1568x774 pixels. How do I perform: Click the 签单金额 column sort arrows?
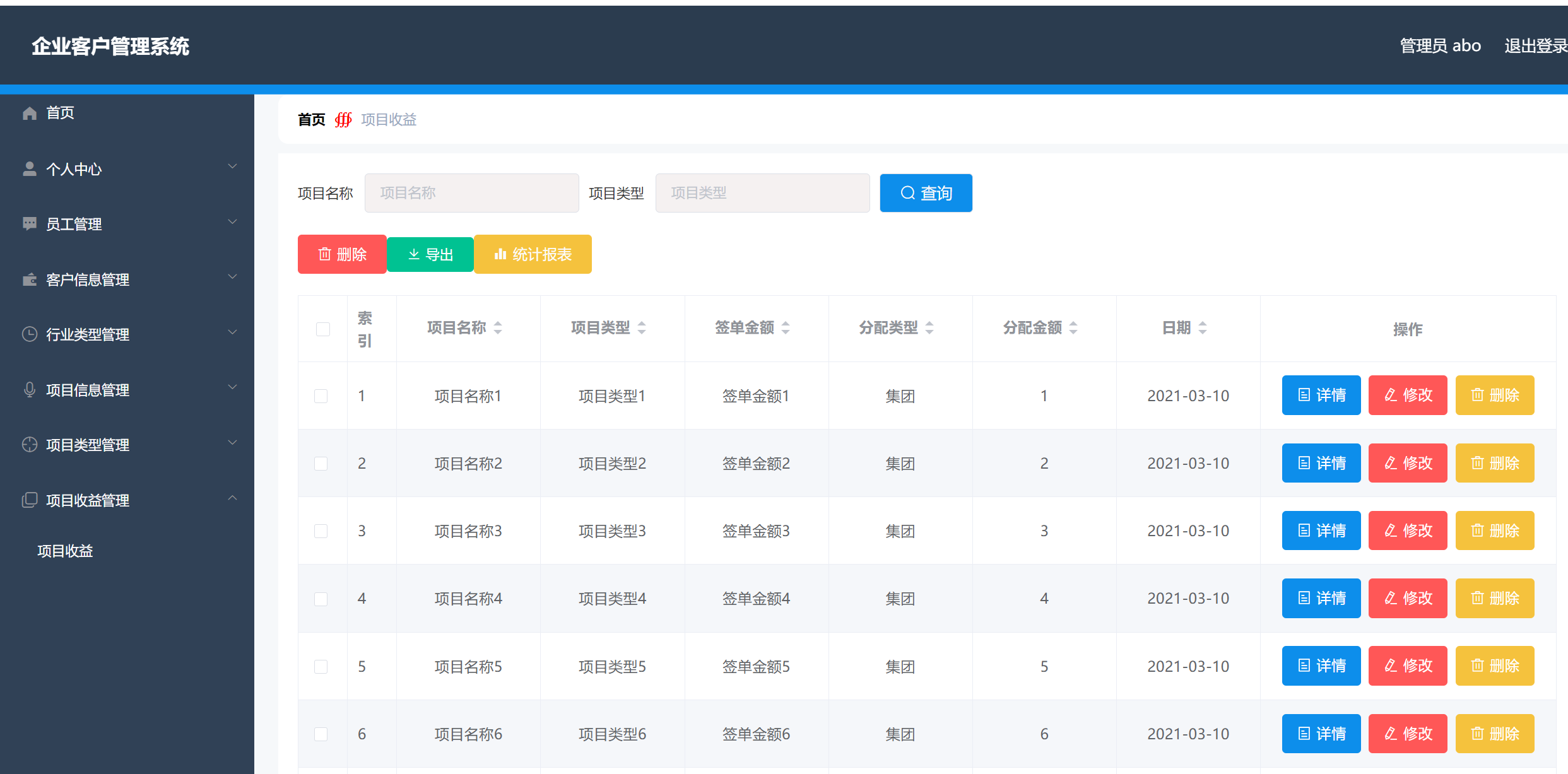tap(784, 327)
